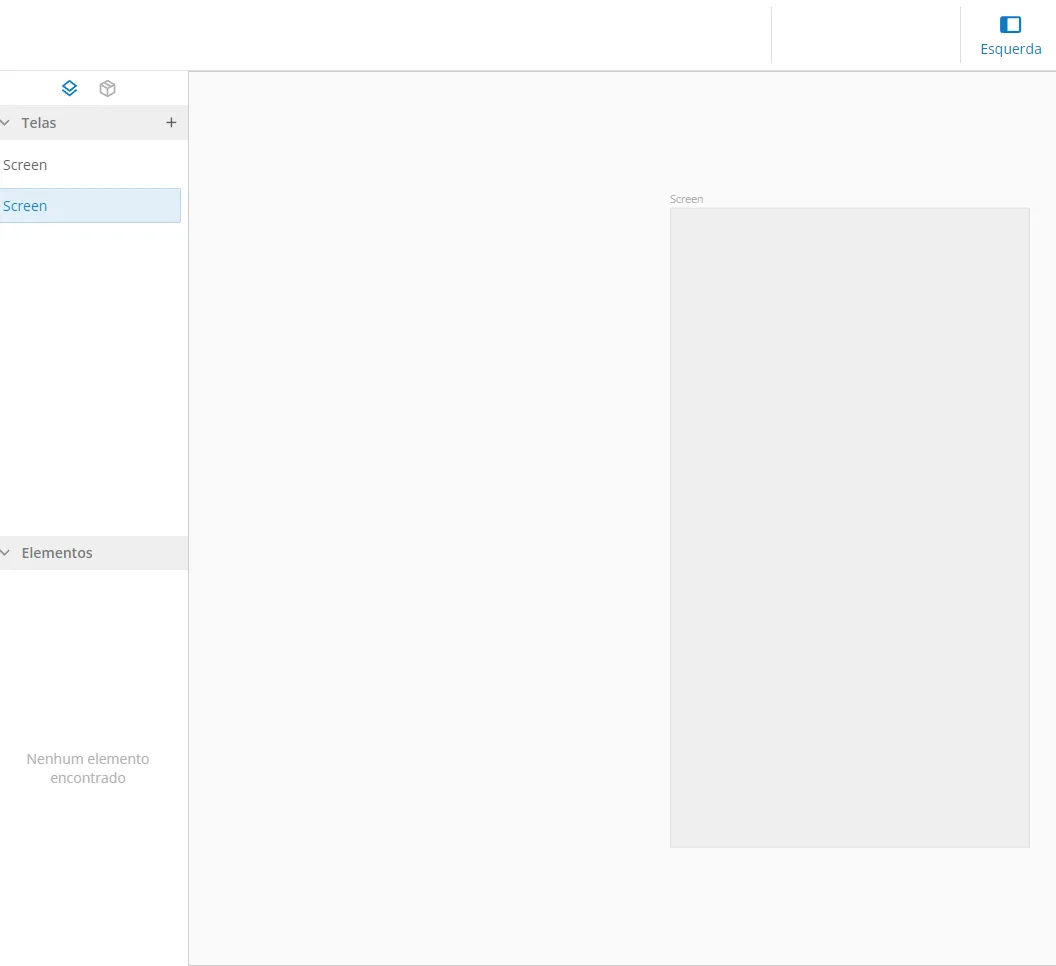Toggle the Esquerda left panel button
Viewport: 1056px width, 966px height.
(1010, 36)
